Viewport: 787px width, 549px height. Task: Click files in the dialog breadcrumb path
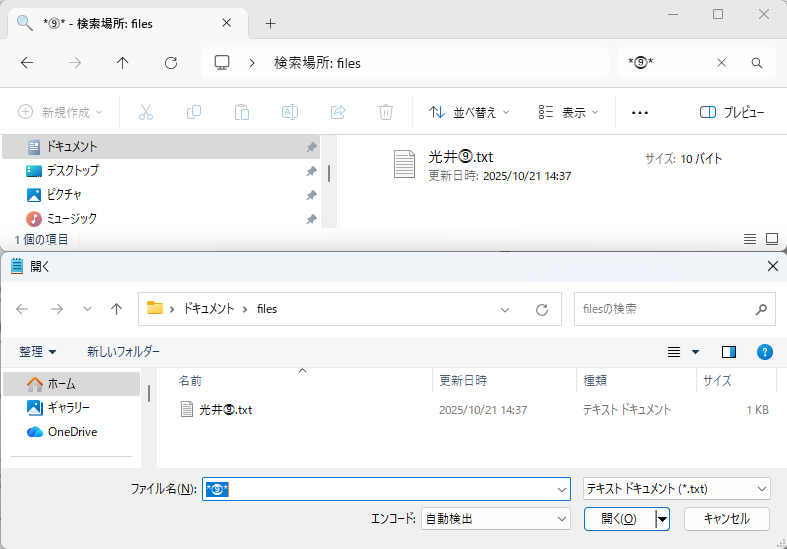(267, 309)
